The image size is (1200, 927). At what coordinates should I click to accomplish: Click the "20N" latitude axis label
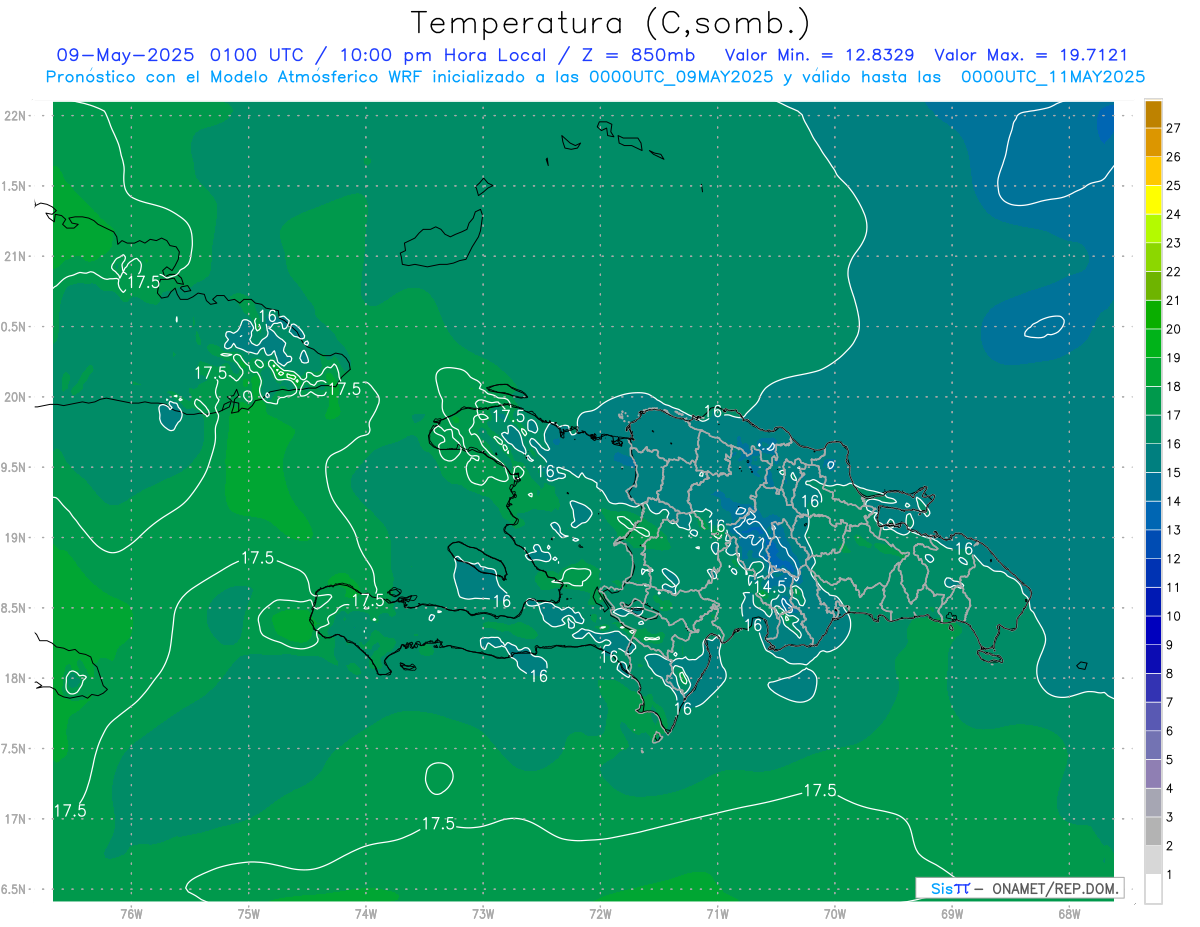[x=15, y=397]
